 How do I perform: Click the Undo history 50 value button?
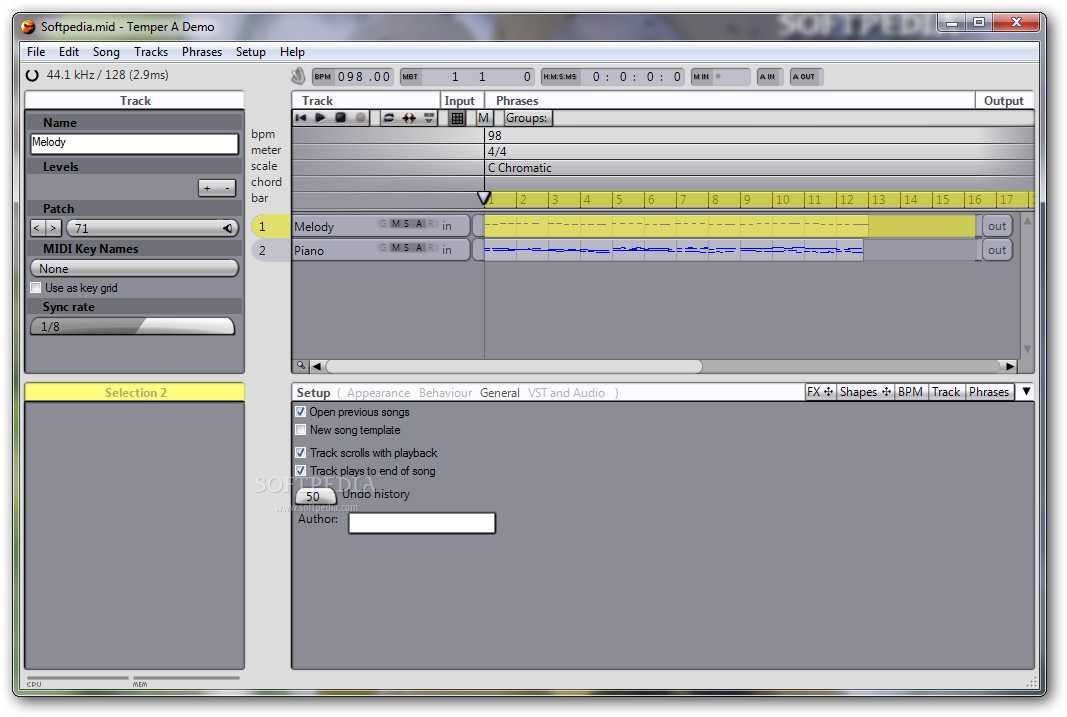314,496
